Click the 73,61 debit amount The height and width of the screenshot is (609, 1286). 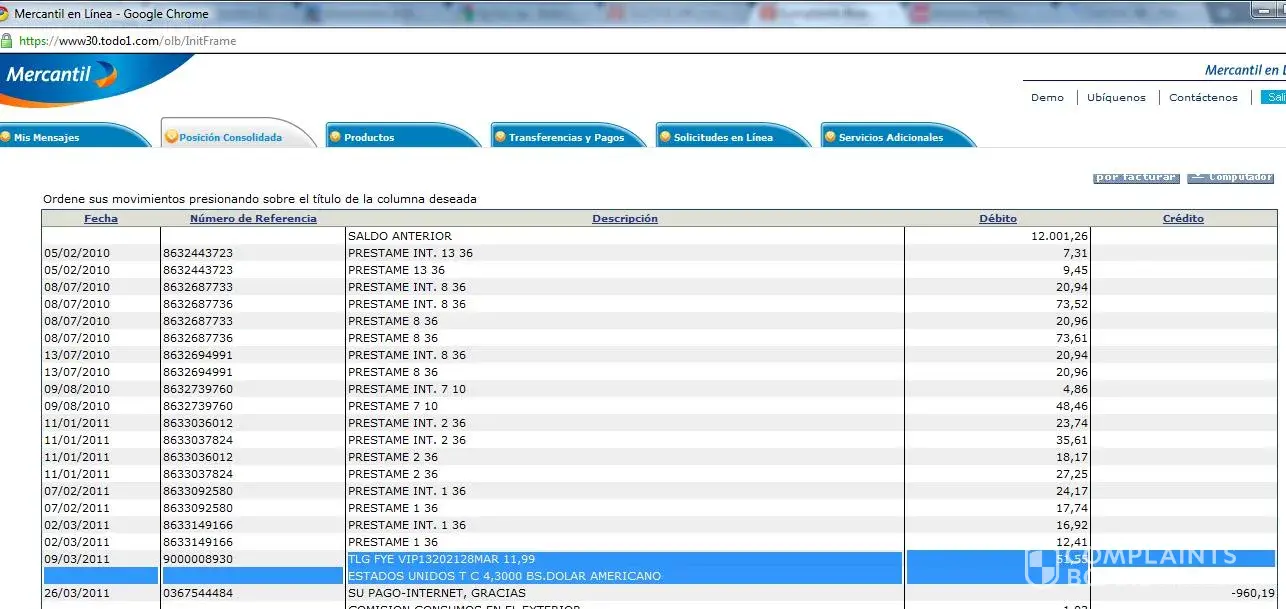tap(1071, 338)
